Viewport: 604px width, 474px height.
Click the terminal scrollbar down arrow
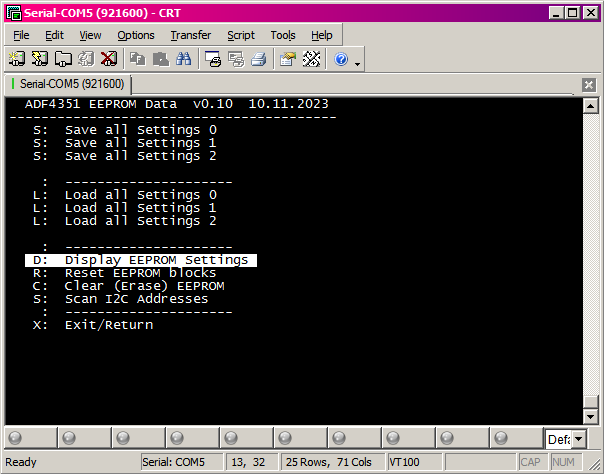591,416
